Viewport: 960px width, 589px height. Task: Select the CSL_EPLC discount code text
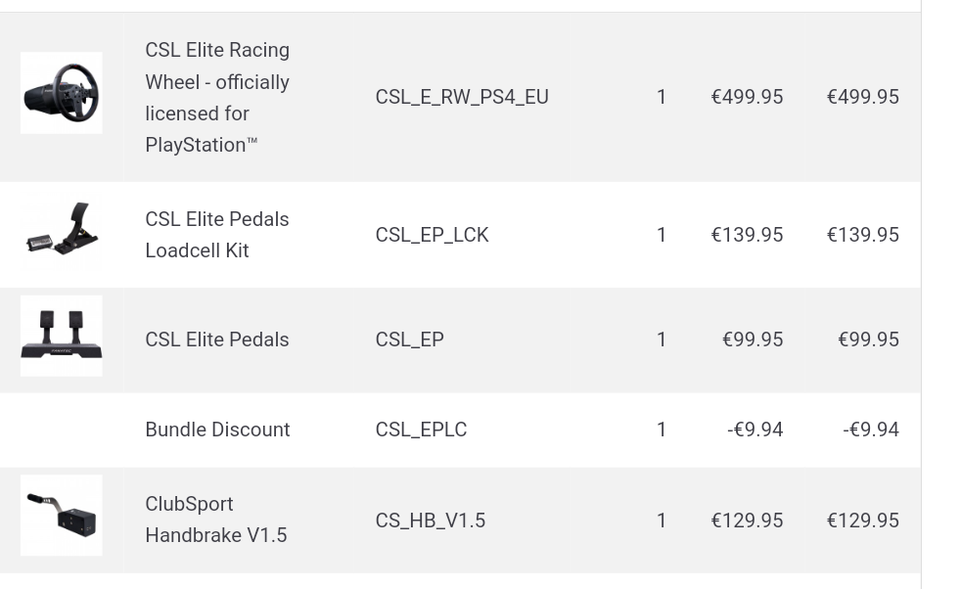tap(421, 430)
